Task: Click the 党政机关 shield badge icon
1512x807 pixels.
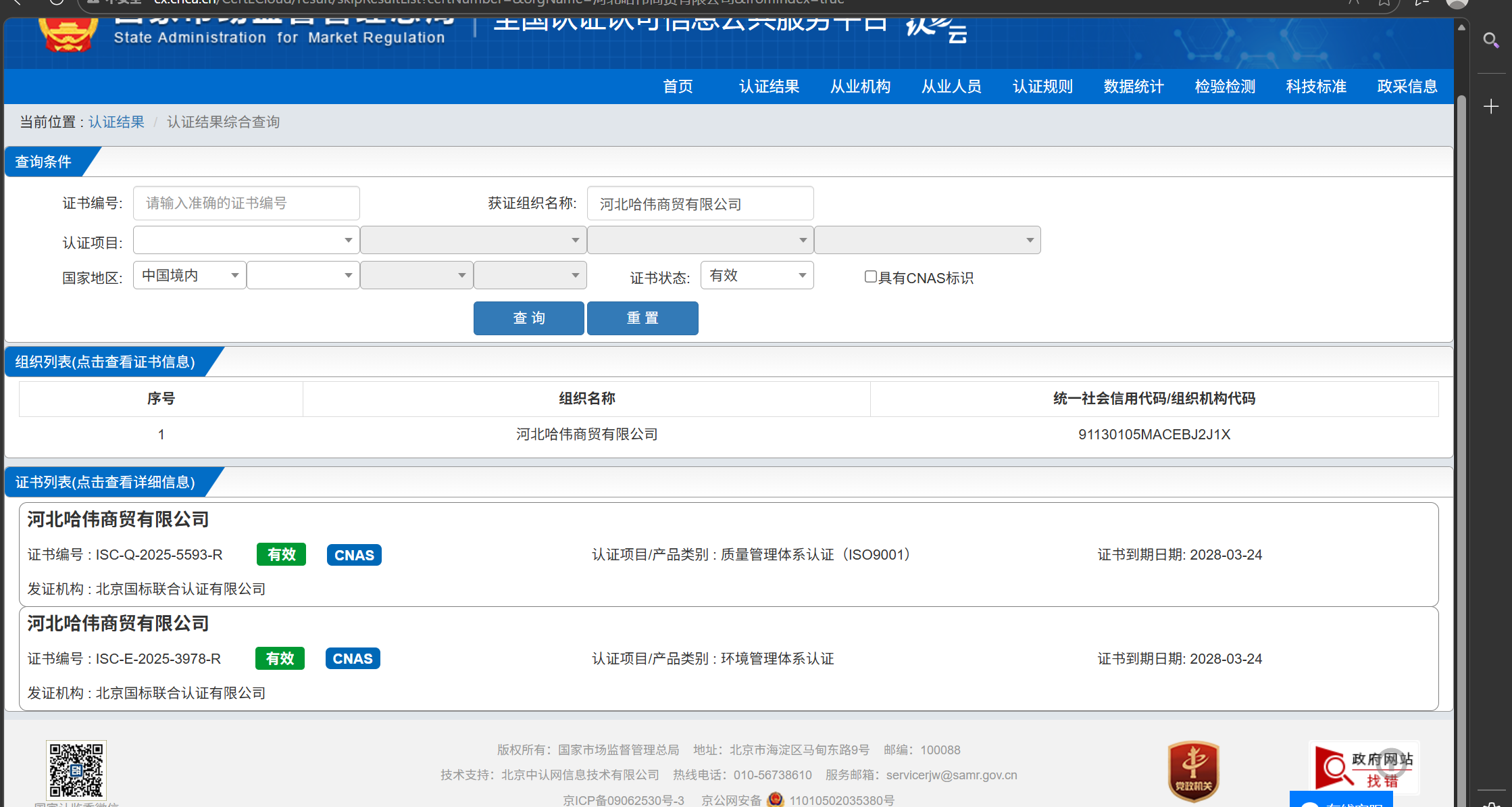Action: click(x=1193, y=771)
